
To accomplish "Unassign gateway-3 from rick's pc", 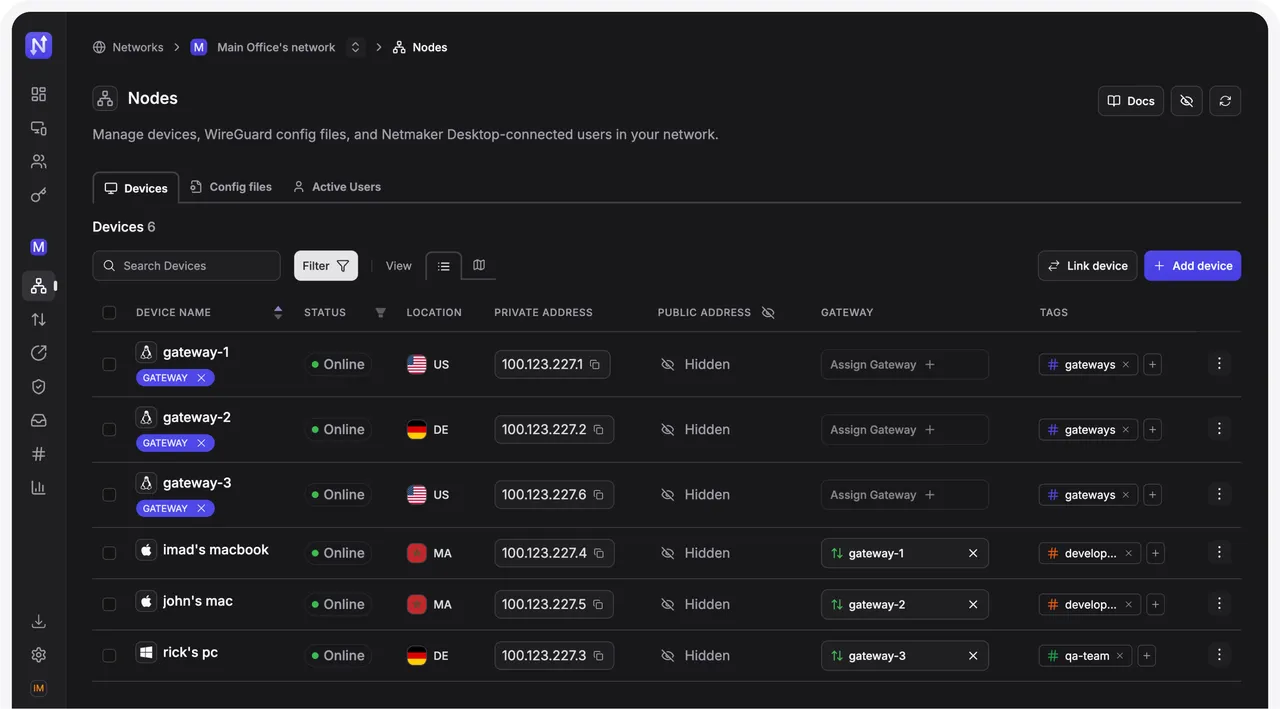I will [973, 656].
